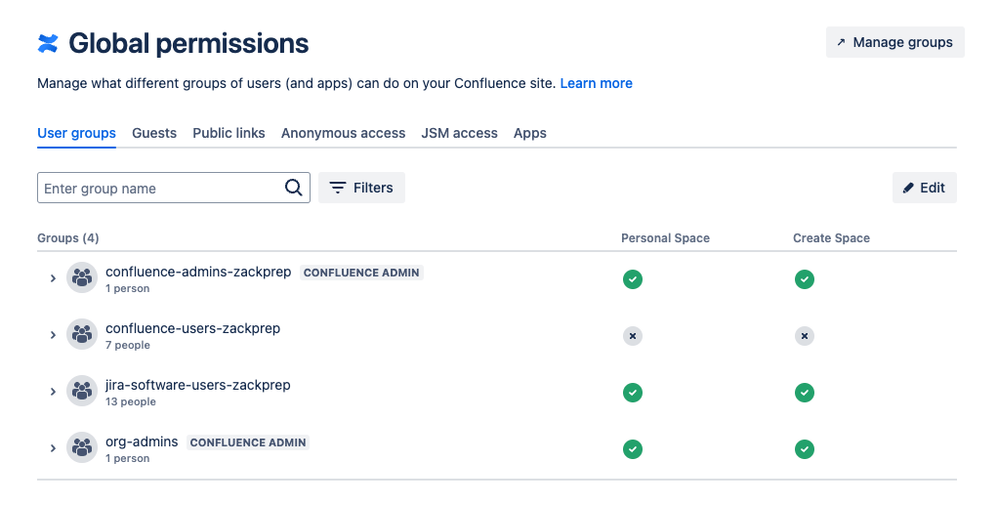
Task: Click Personal Space checkmark for confluence-admins-zackprep
Action: [633, 279]
